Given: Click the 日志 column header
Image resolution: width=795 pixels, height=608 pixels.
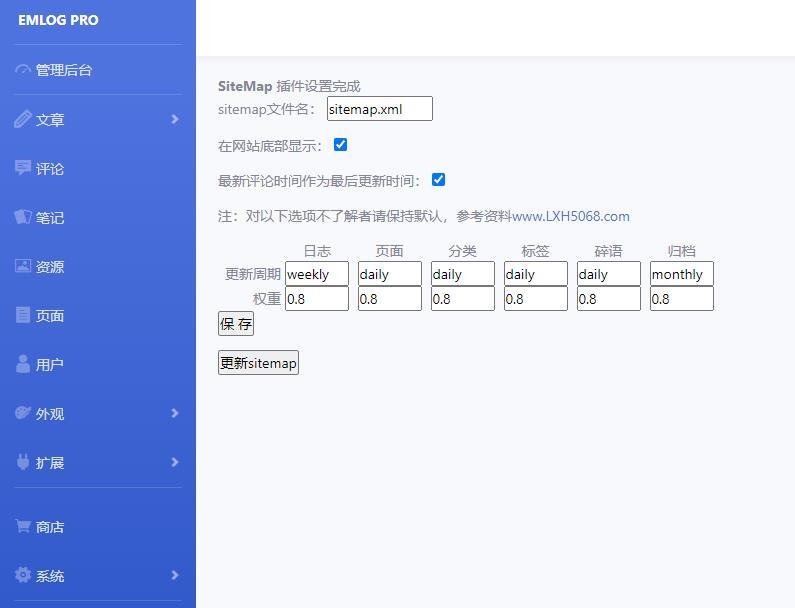Looking at the screenshot, I should 317,251.
